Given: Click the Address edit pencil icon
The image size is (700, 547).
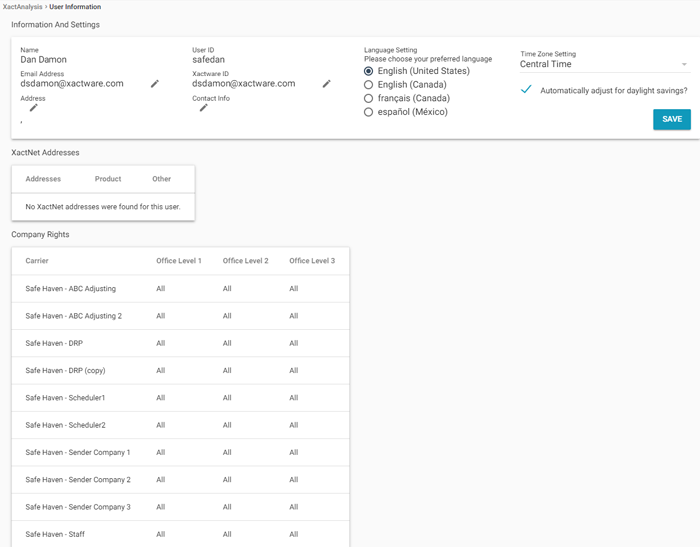Looking at the screenshot, I should coord(33,108).
